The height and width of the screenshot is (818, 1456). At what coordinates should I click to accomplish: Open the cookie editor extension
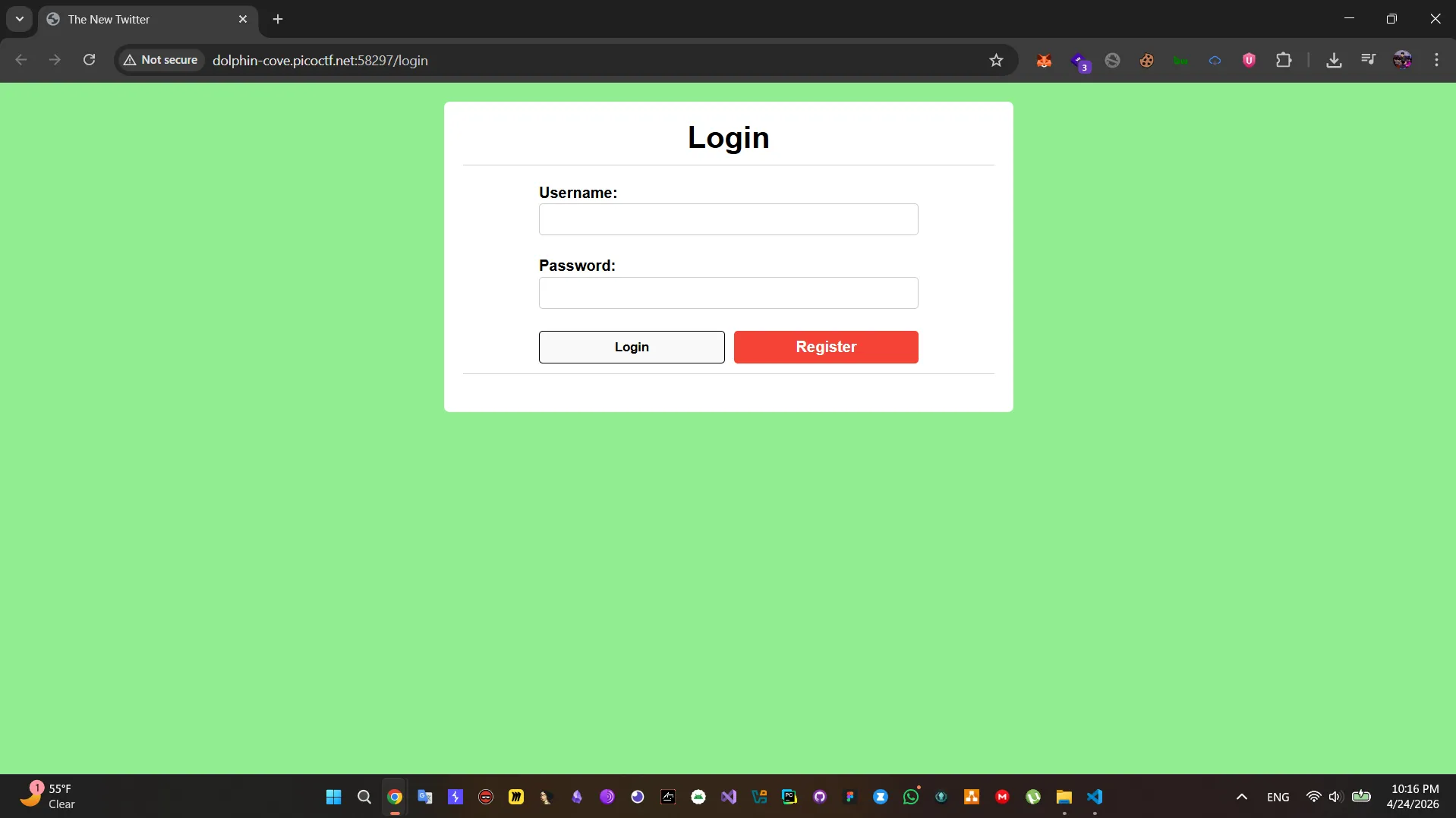coord(1146,61)
